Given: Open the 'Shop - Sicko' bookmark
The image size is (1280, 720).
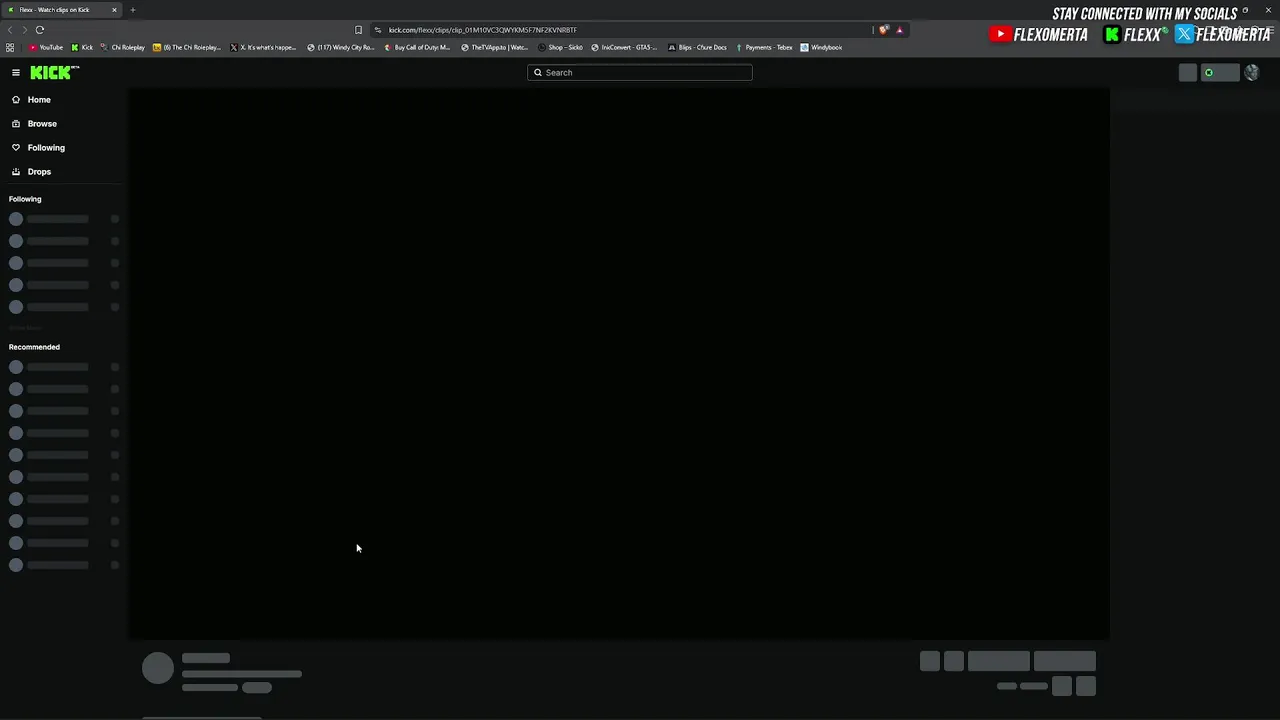Looking at the screenshot, I should (560, 47).
